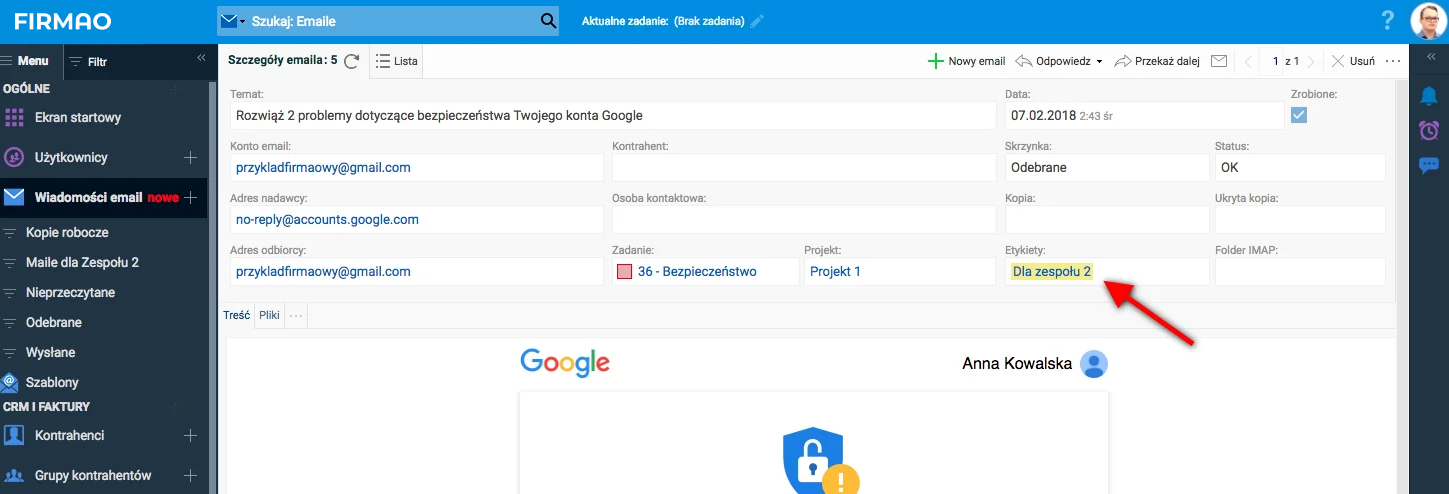Open the Odpowiedz dropdown arrow
The image size is (1449, 494).
tap(1099, 62)
